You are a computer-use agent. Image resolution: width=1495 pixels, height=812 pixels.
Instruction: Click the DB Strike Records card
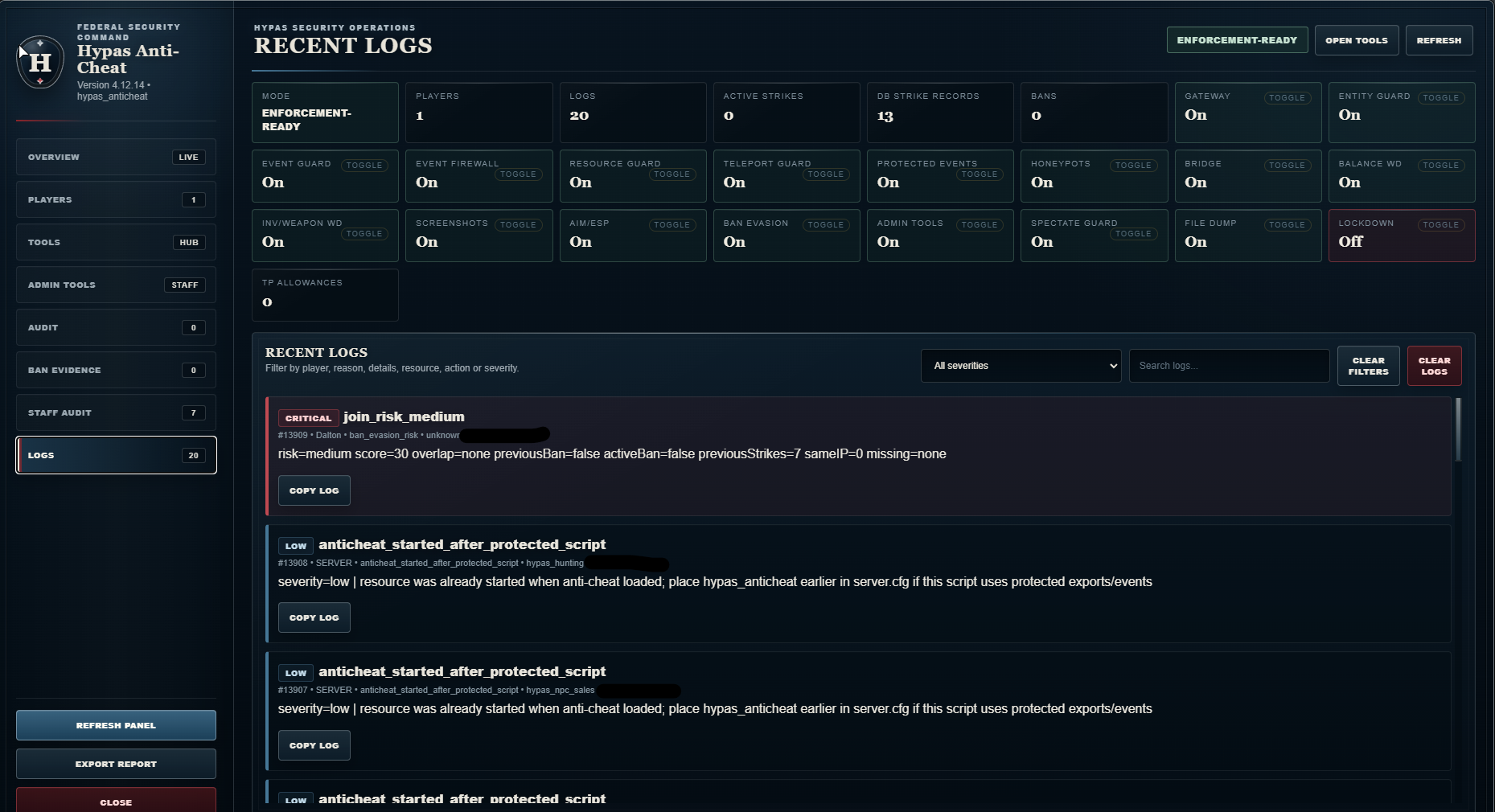pyautogui.click(x=940, y=113)
